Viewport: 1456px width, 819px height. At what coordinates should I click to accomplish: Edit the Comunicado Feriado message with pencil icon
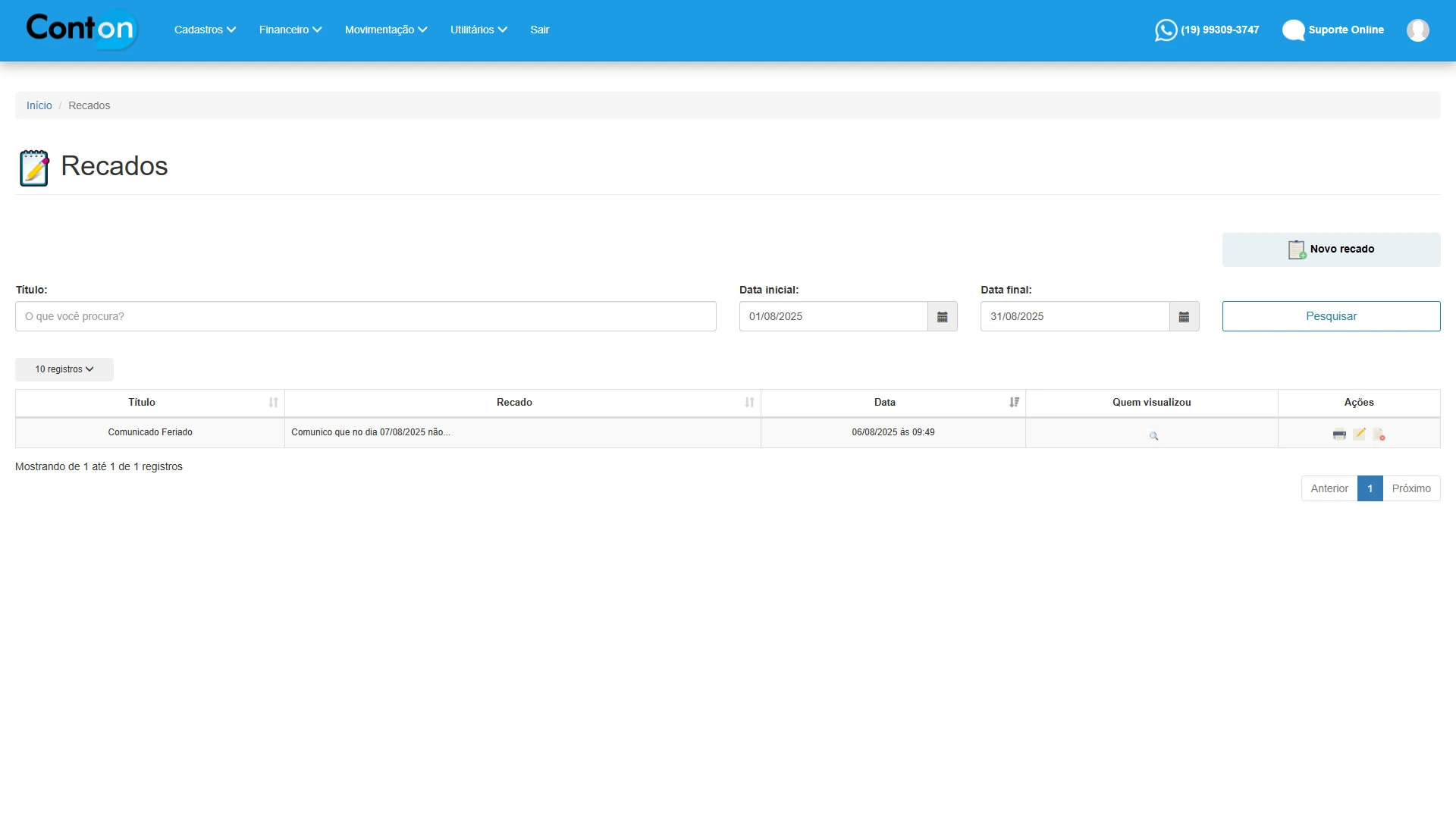pyautogui.click(x=1359, y=434)
